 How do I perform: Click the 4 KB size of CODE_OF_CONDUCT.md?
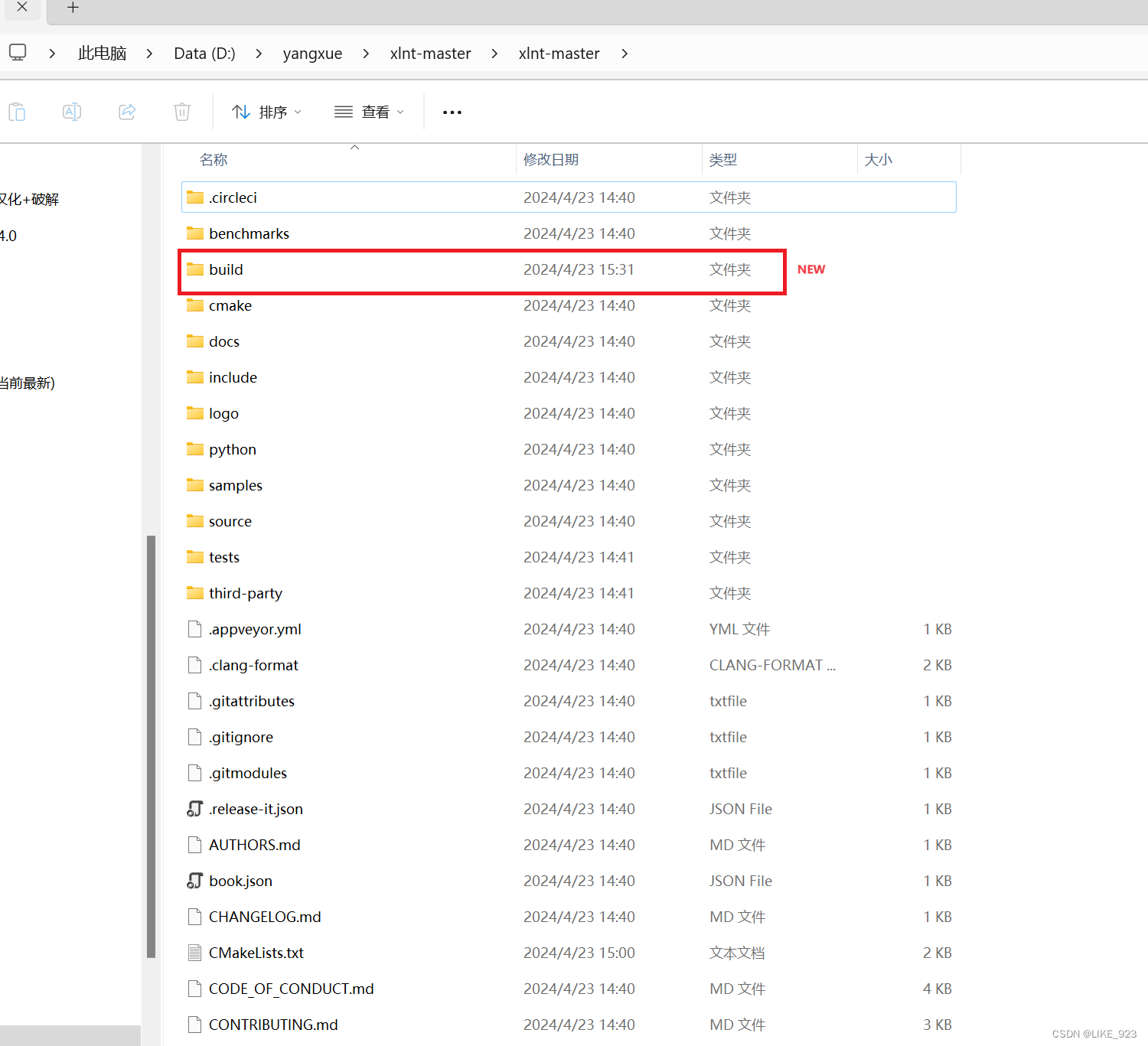coord(938,989)
